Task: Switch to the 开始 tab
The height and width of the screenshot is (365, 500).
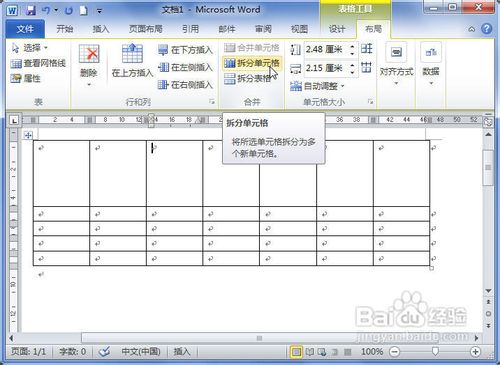Action: [65, 29]
